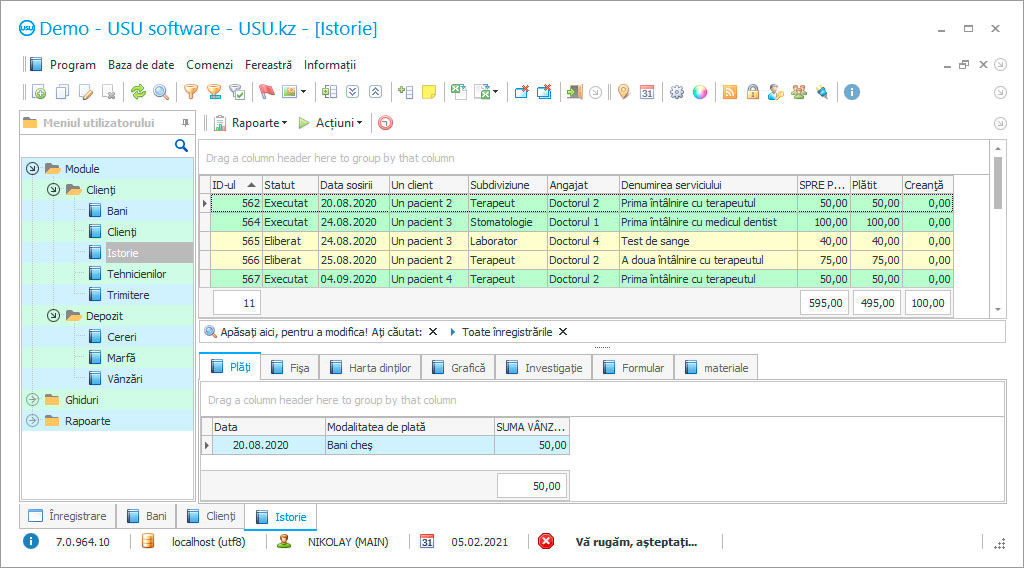
Task: Click the yellow sticky note icon
Action: tap(429, 92)
